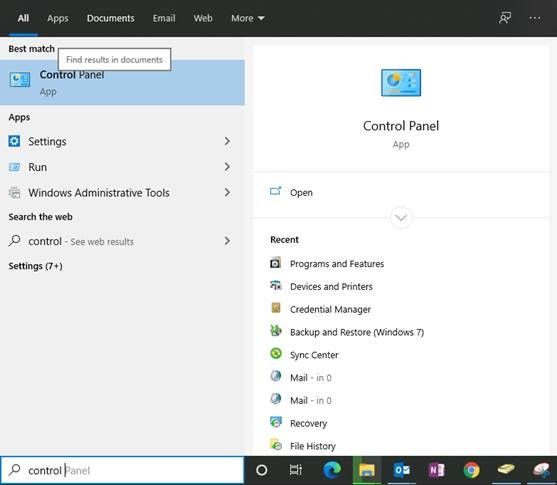Open the three-dot options menu
Screen dimensions: 557x485
535,18
